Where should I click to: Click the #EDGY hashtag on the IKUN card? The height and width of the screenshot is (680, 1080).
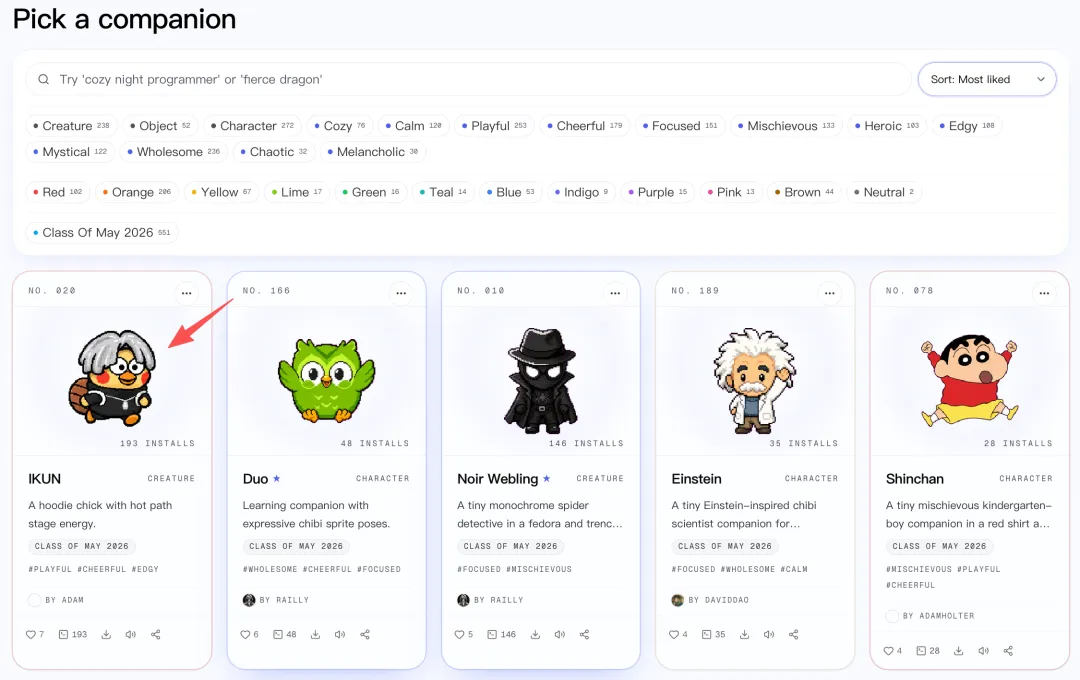coord(145,569)
